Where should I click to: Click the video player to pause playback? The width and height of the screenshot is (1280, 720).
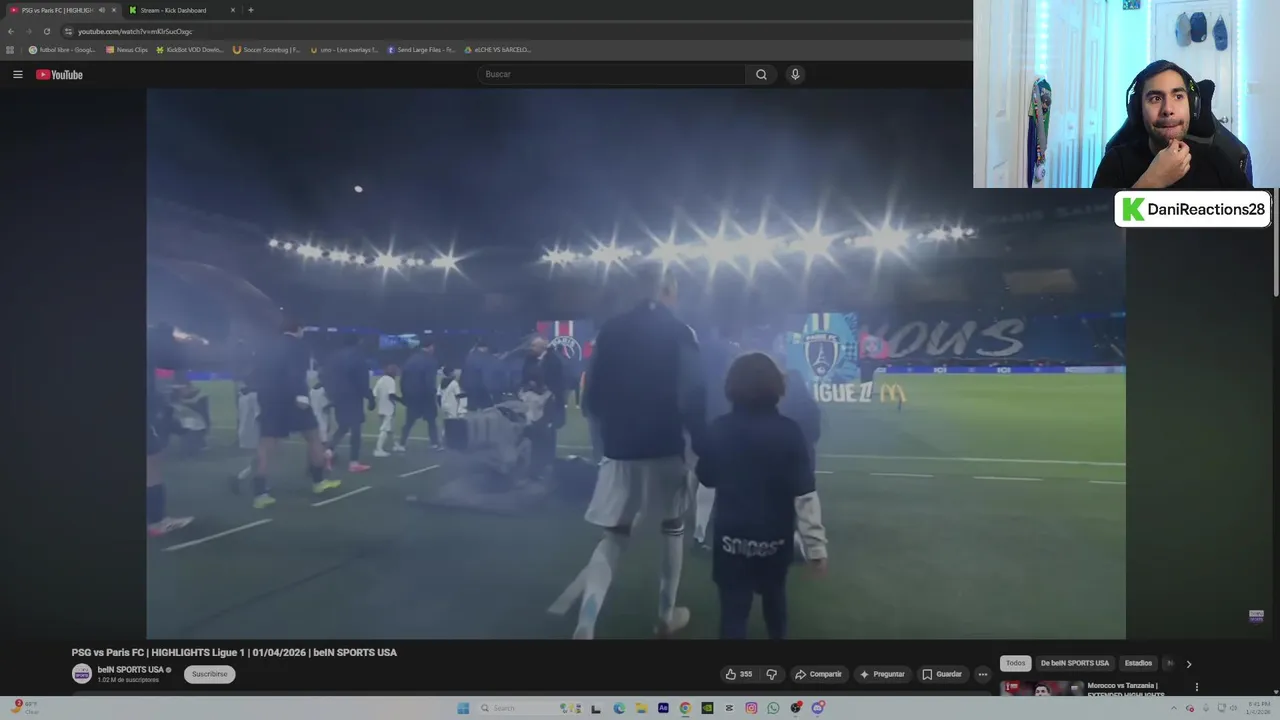pyautogui.click(x=636, y=364)
